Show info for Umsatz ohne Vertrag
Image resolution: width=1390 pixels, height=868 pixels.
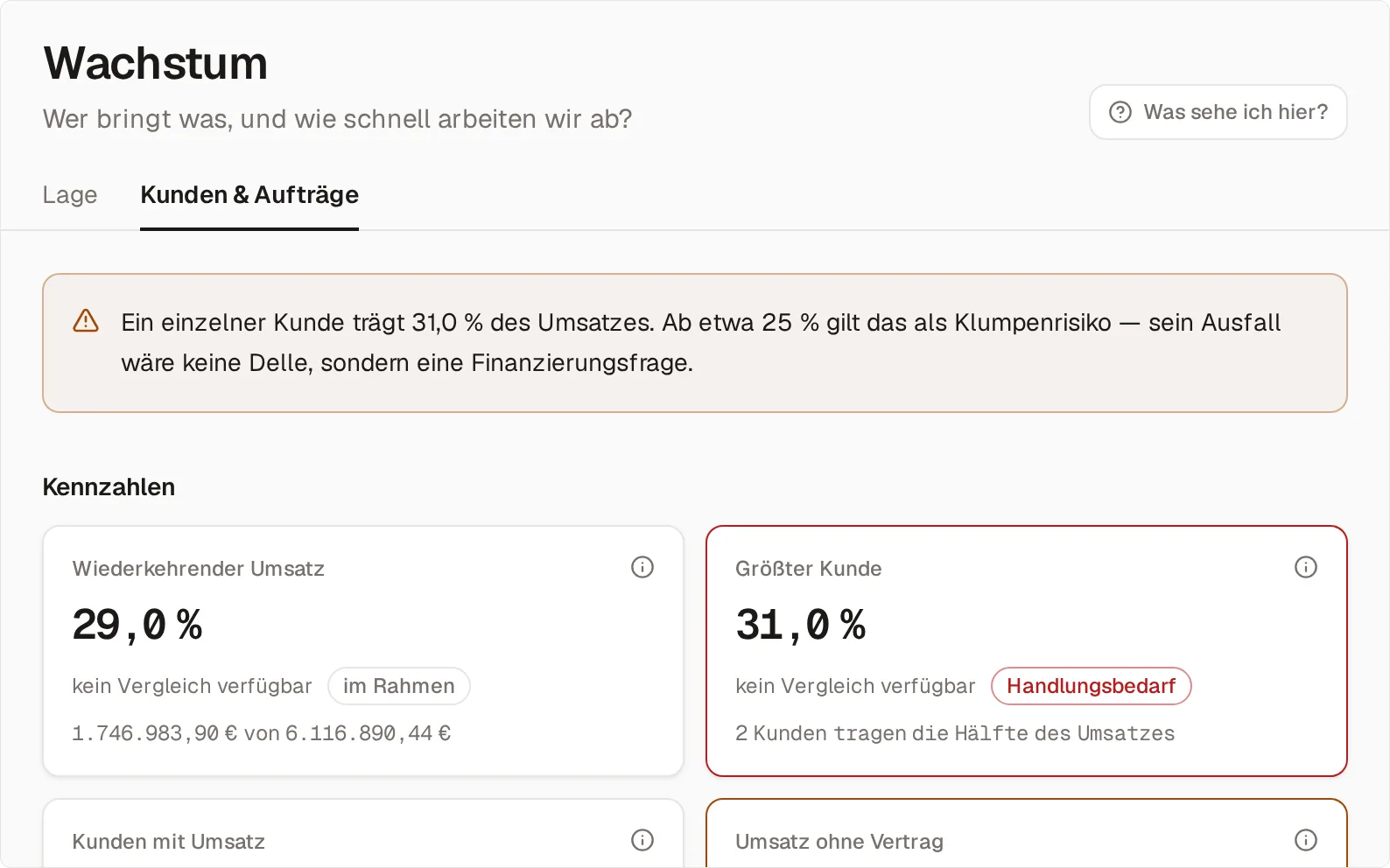coord(1306,840)
